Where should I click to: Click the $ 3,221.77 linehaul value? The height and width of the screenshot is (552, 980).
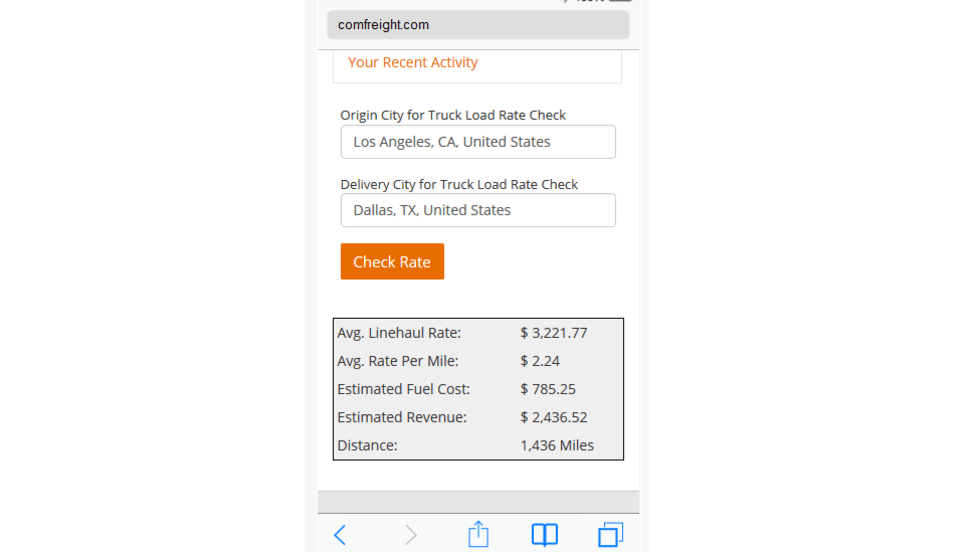(553, 333)
